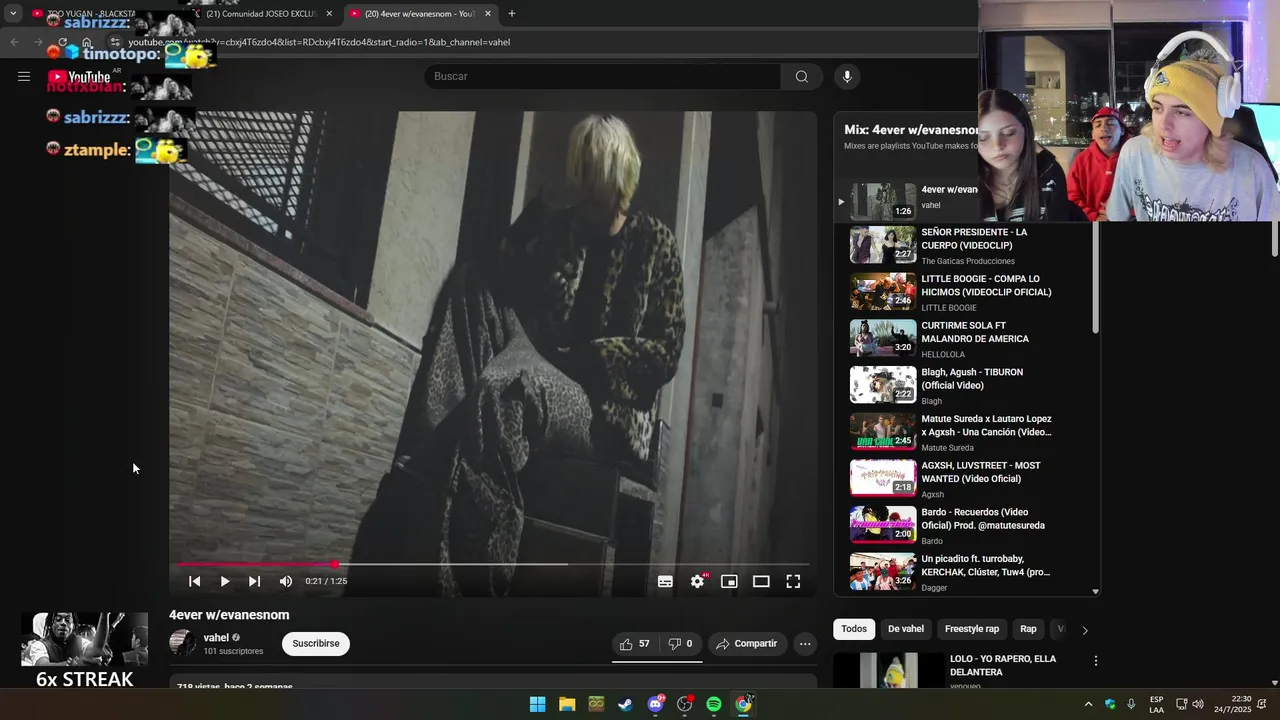
Task: Switch to theater mode view
Action: click(x=761, y=581)
